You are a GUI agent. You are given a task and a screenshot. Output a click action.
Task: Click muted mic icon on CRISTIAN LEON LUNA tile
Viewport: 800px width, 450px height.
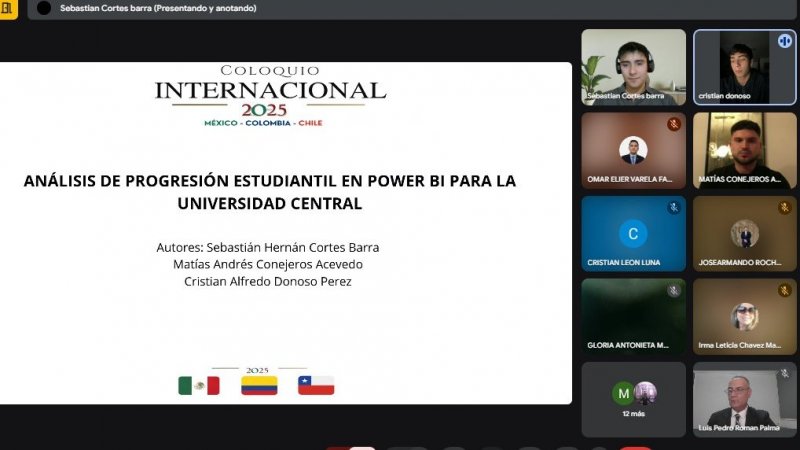[674, 208]
